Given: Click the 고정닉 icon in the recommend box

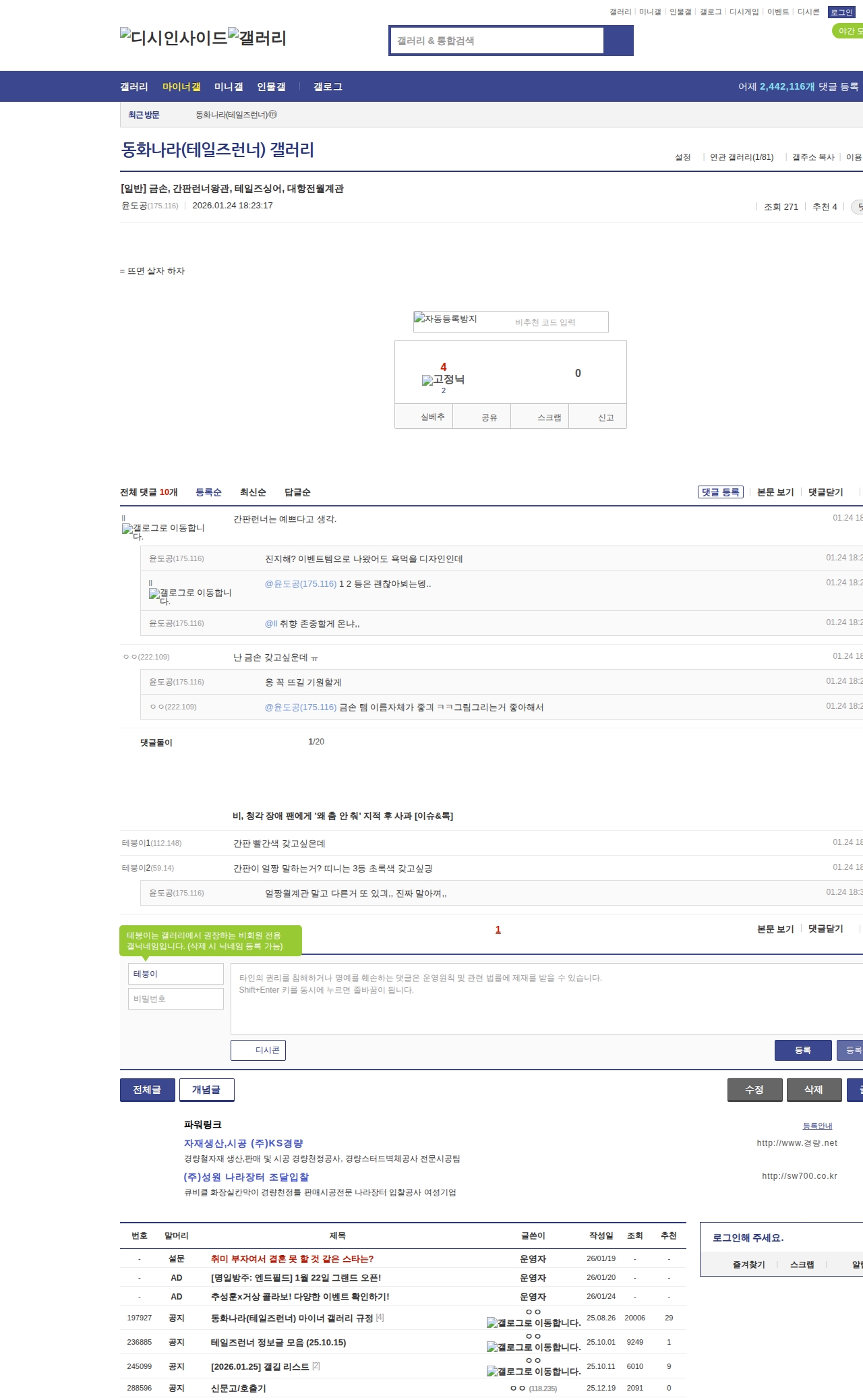Looking at the screenshot, I should pos(443,380).
